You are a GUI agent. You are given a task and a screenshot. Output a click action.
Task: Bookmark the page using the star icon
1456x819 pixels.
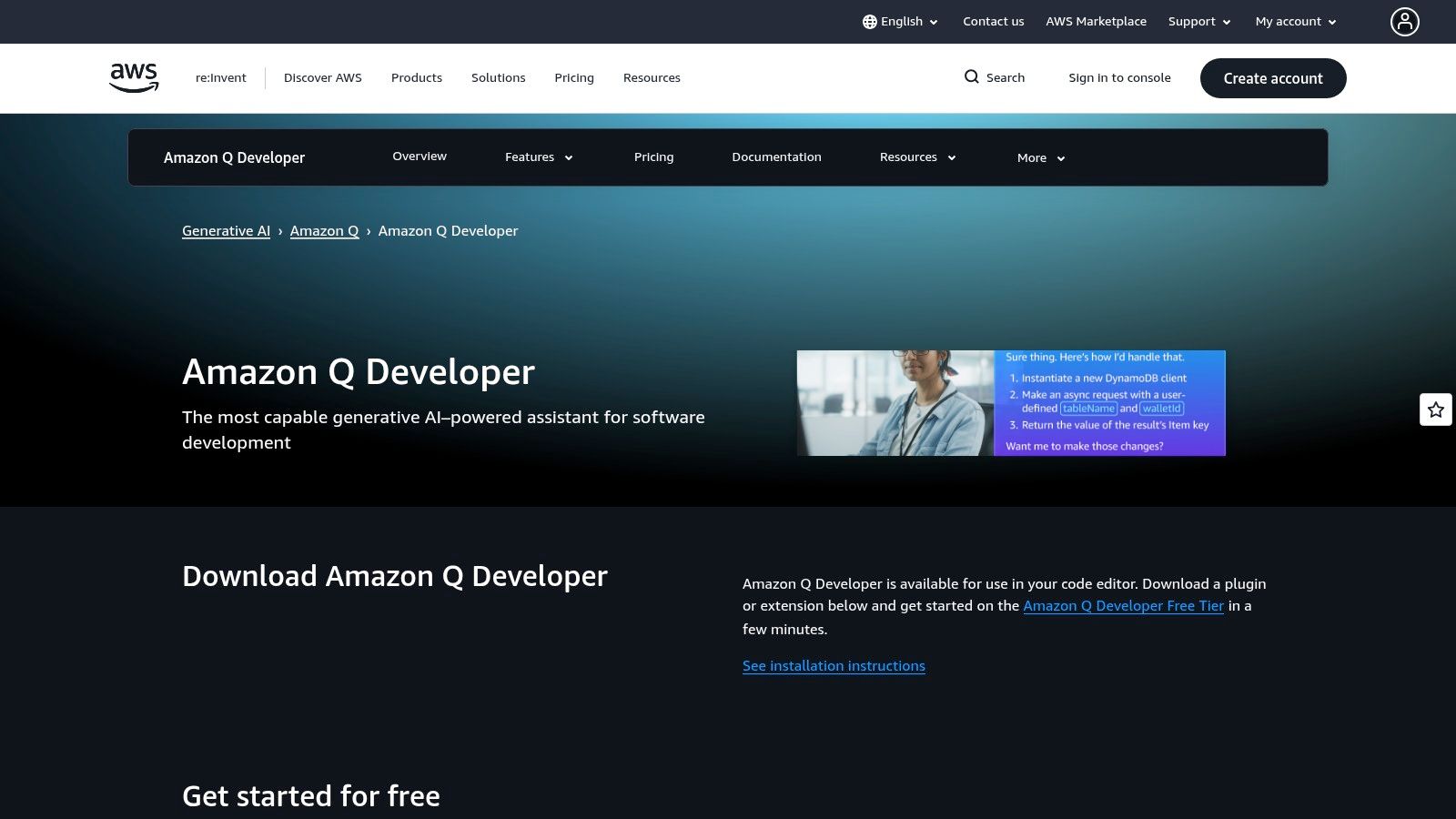(1436, 409)
